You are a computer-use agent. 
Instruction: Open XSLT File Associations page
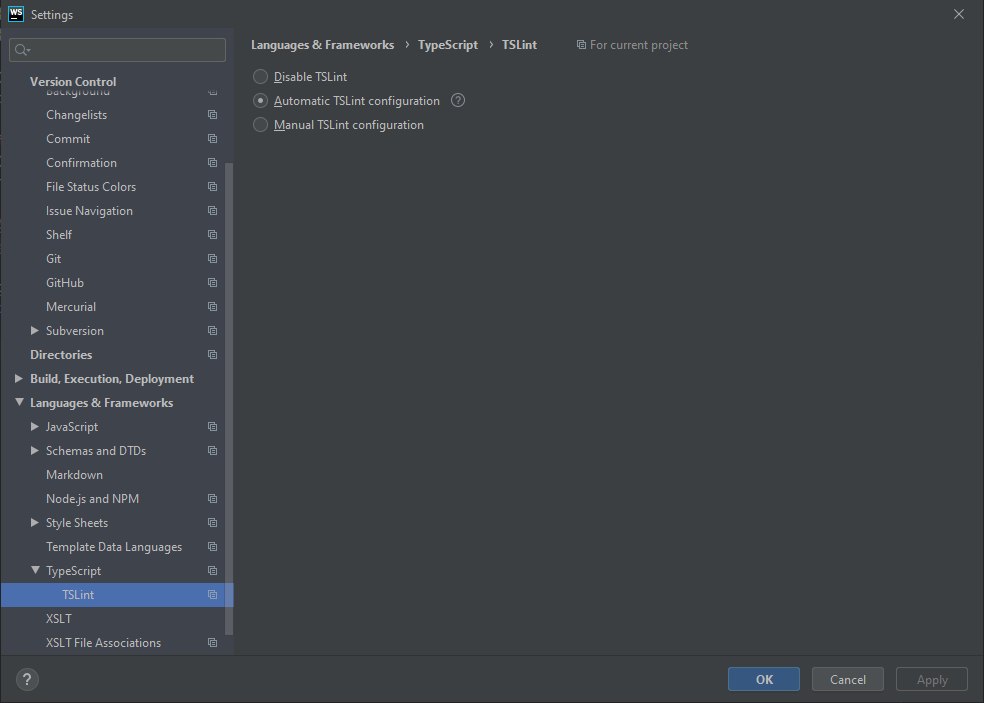(x=104, y=643)
